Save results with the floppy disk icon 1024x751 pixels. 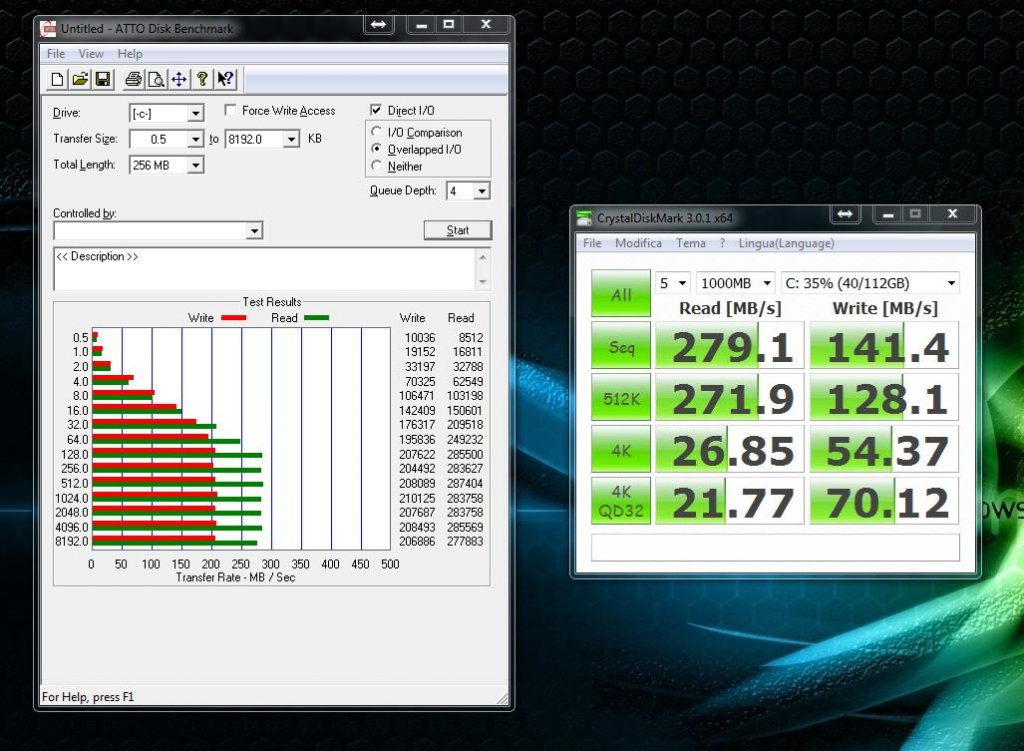(x=103, y=79)
